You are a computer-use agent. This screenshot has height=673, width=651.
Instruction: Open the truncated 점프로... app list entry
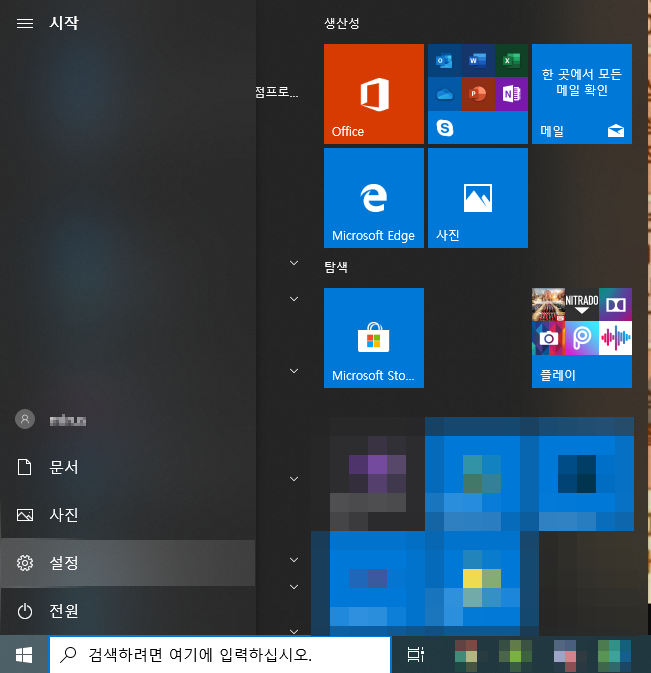pyautogui.click(x=276, y=92)
